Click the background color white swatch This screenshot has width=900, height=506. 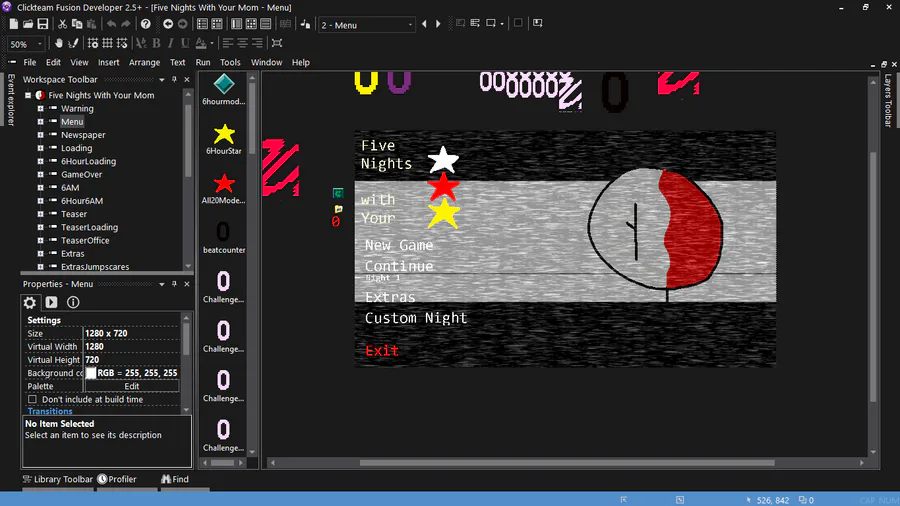[x=91, y=373]
